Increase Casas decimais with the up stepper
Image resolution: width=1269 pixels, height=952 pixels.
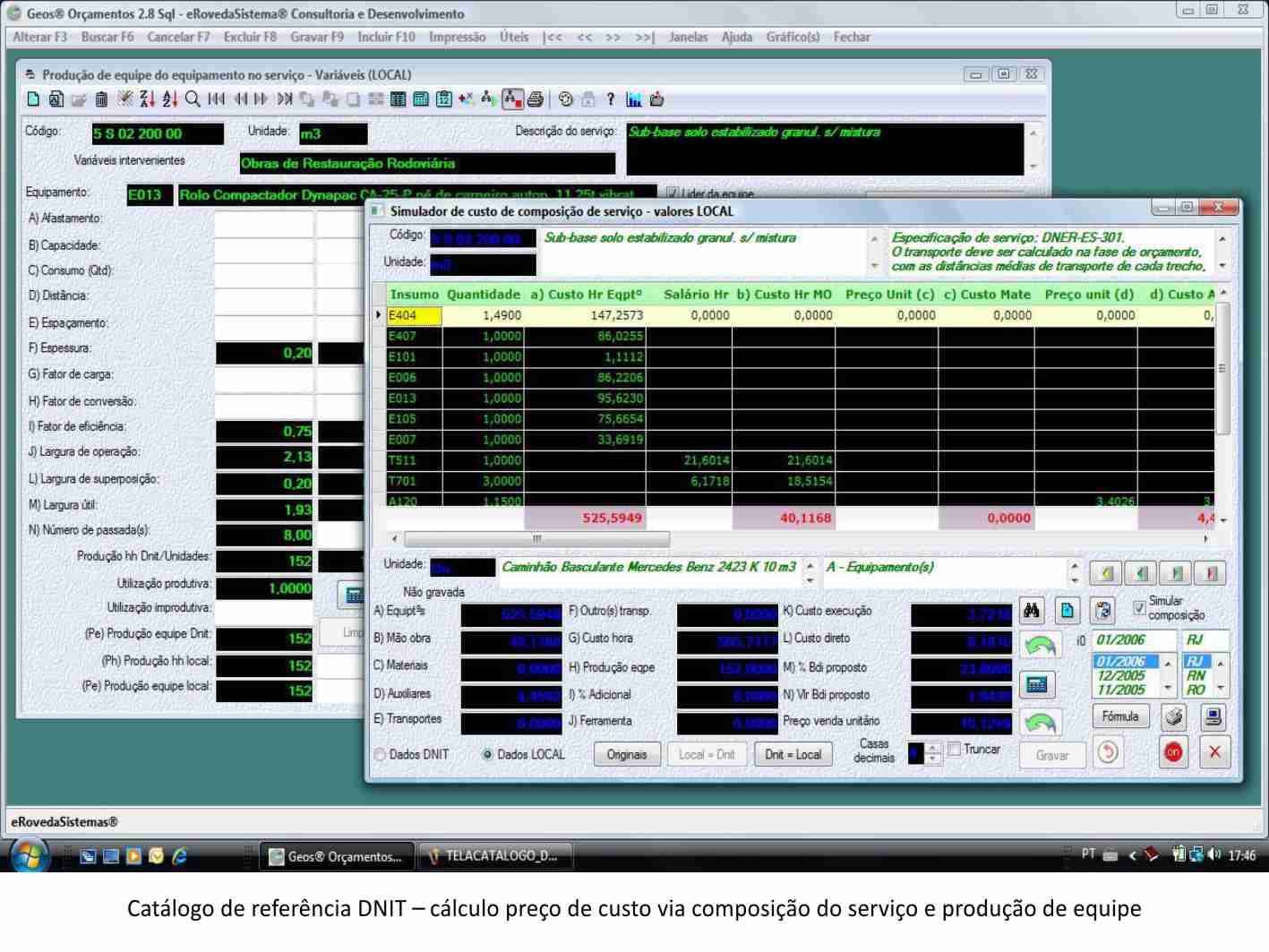tap(932, 748)
